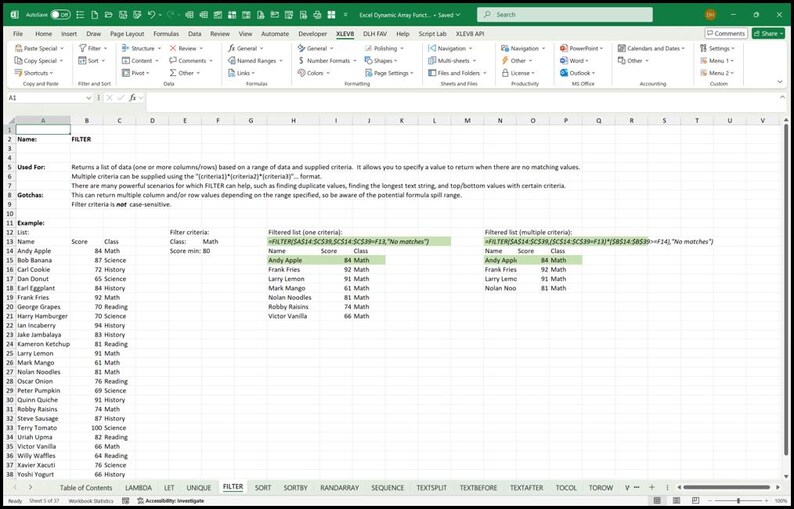Click the red X Review icon
Image resolution: width=794 pixels, height=509 pixels.
coord(173,49)
